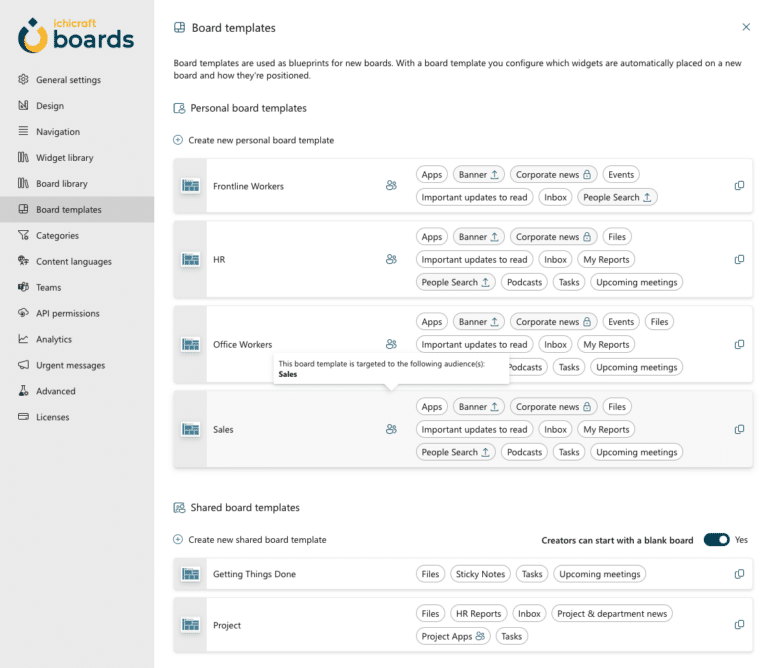
Task: Click Files chip in Office Workers row
Action: (659, 322)
